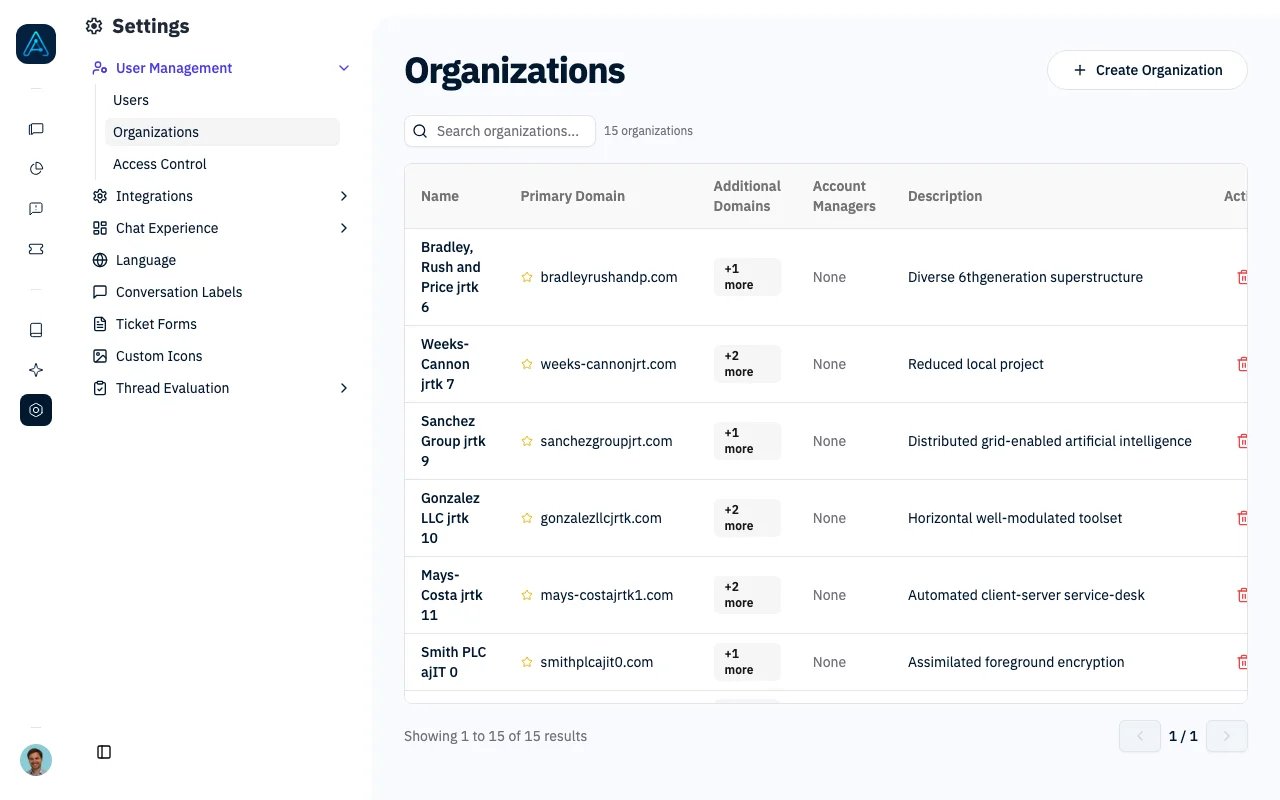
Task: Open the analytics pie chart icon
Action: point(36,169)
